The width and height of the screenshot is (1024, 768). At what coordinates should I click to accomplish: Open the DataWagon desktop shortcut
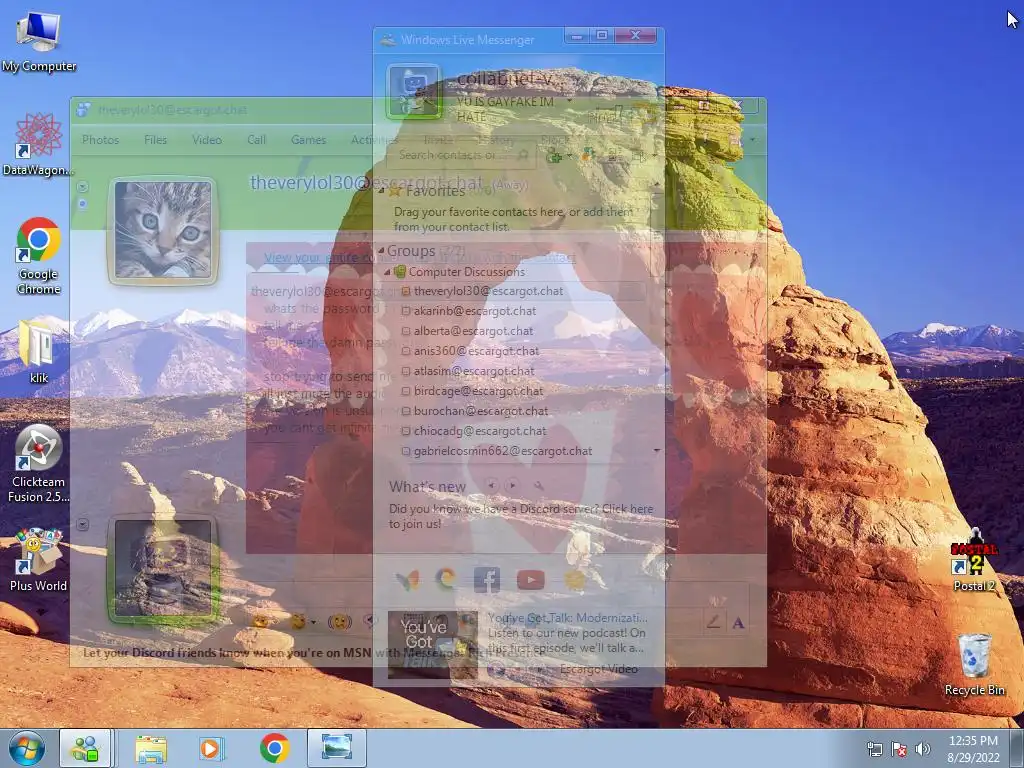[38, 144]
